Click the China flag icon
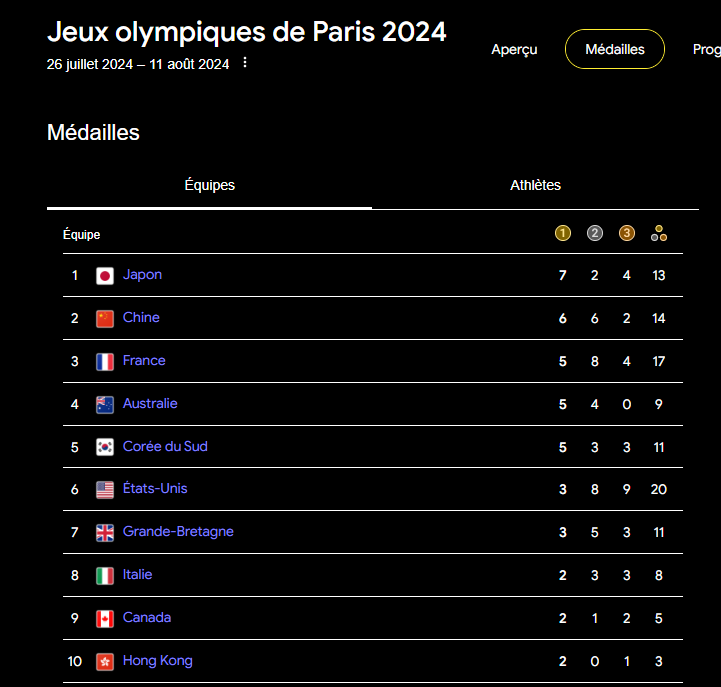This screenshot has height=687, width=721. coord(105,319)
